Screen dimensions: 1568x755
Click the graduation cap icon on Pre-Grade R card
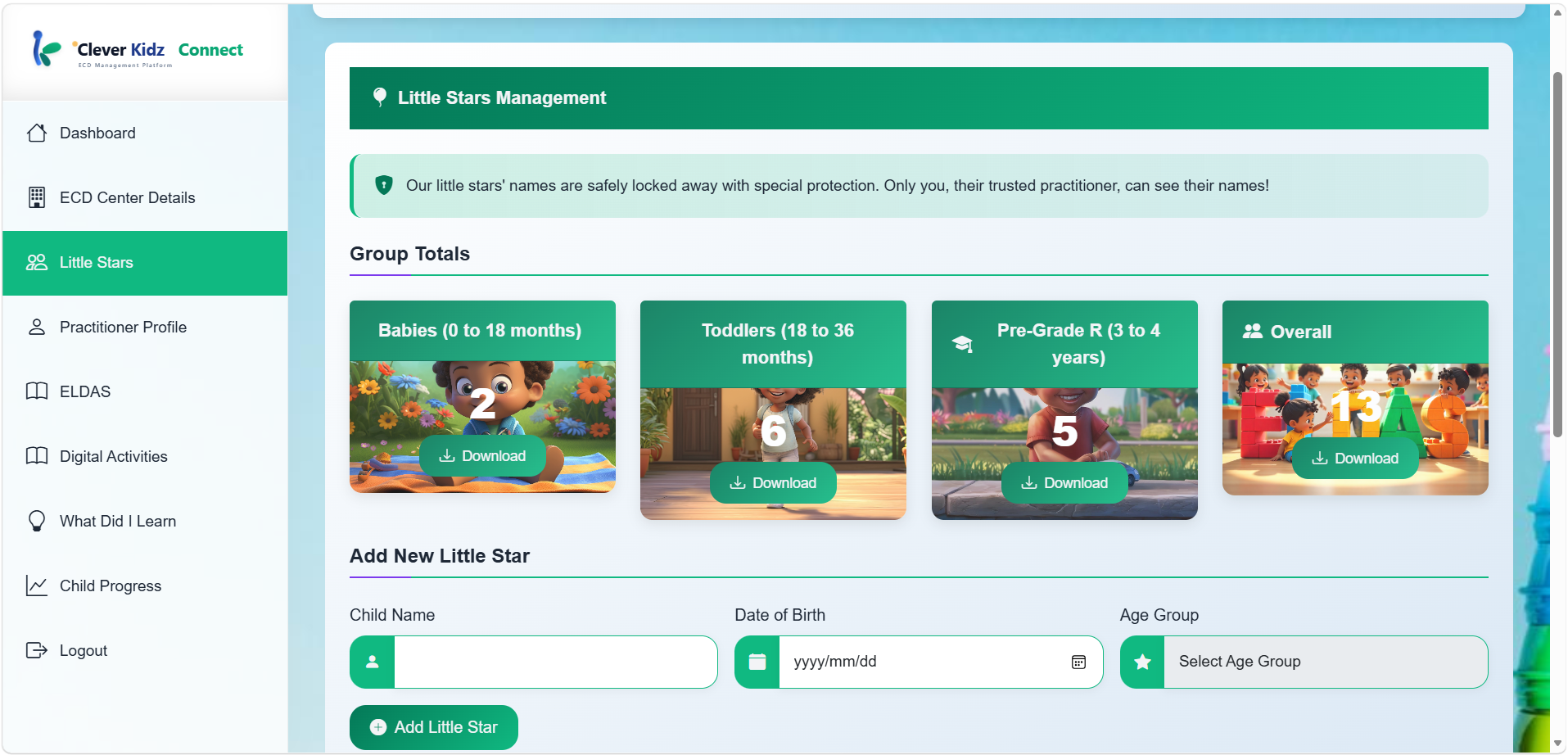[x=962, y=345]
